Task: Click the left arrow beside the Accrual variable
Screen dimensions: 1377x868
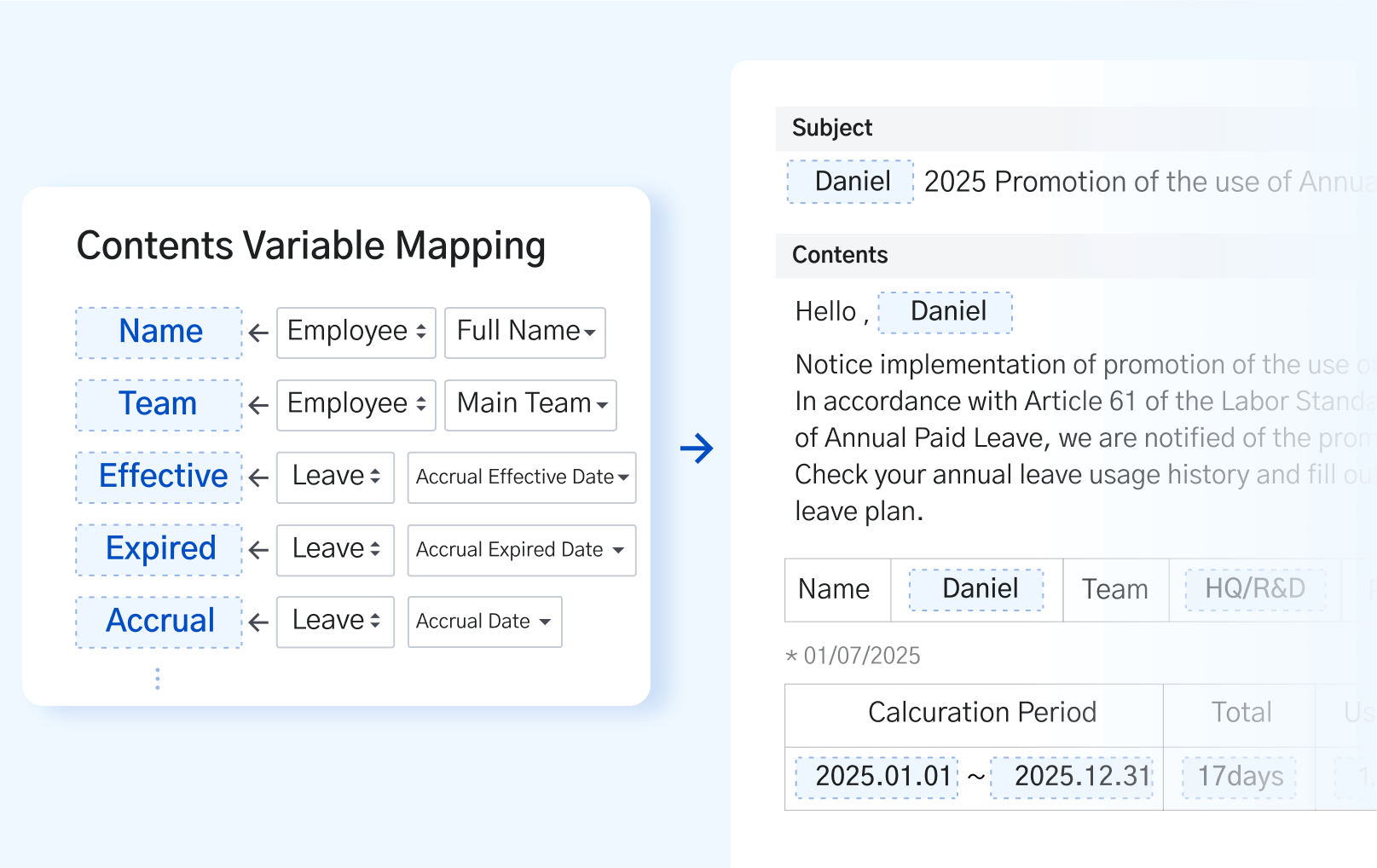Action: [258, 623]
